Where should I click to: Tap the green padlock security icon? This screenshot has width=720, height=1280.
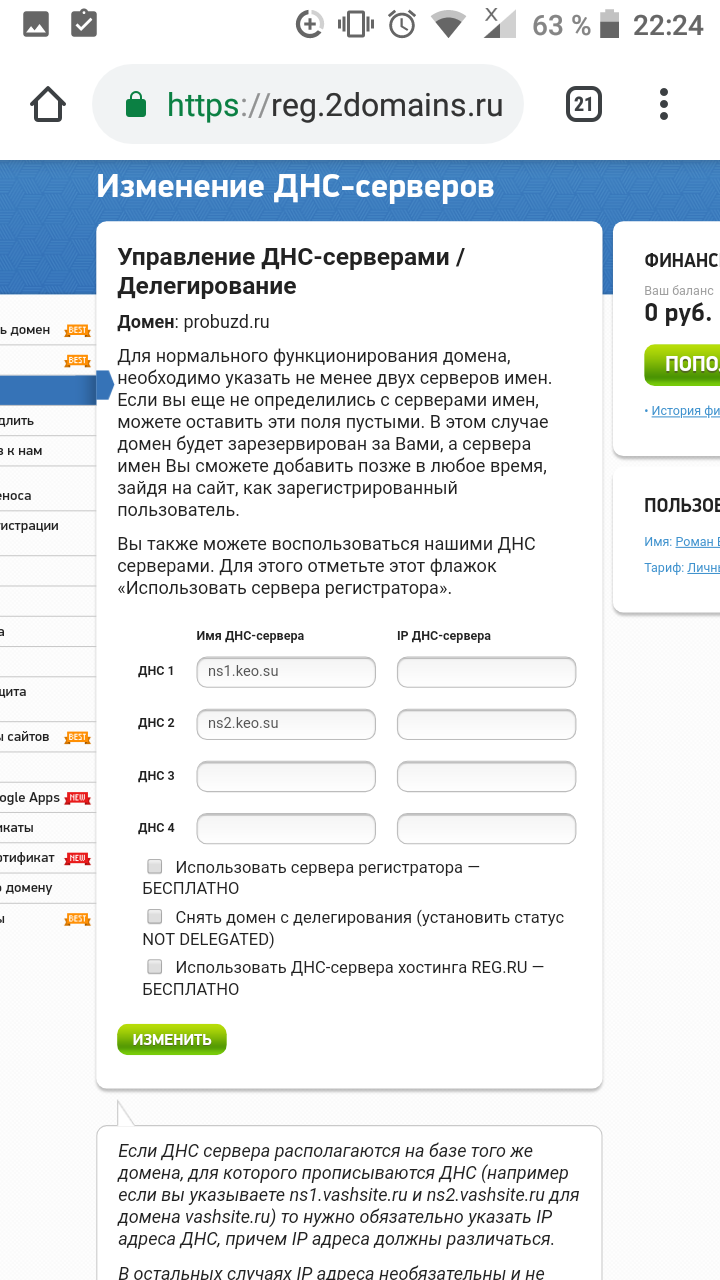point(136,105)
